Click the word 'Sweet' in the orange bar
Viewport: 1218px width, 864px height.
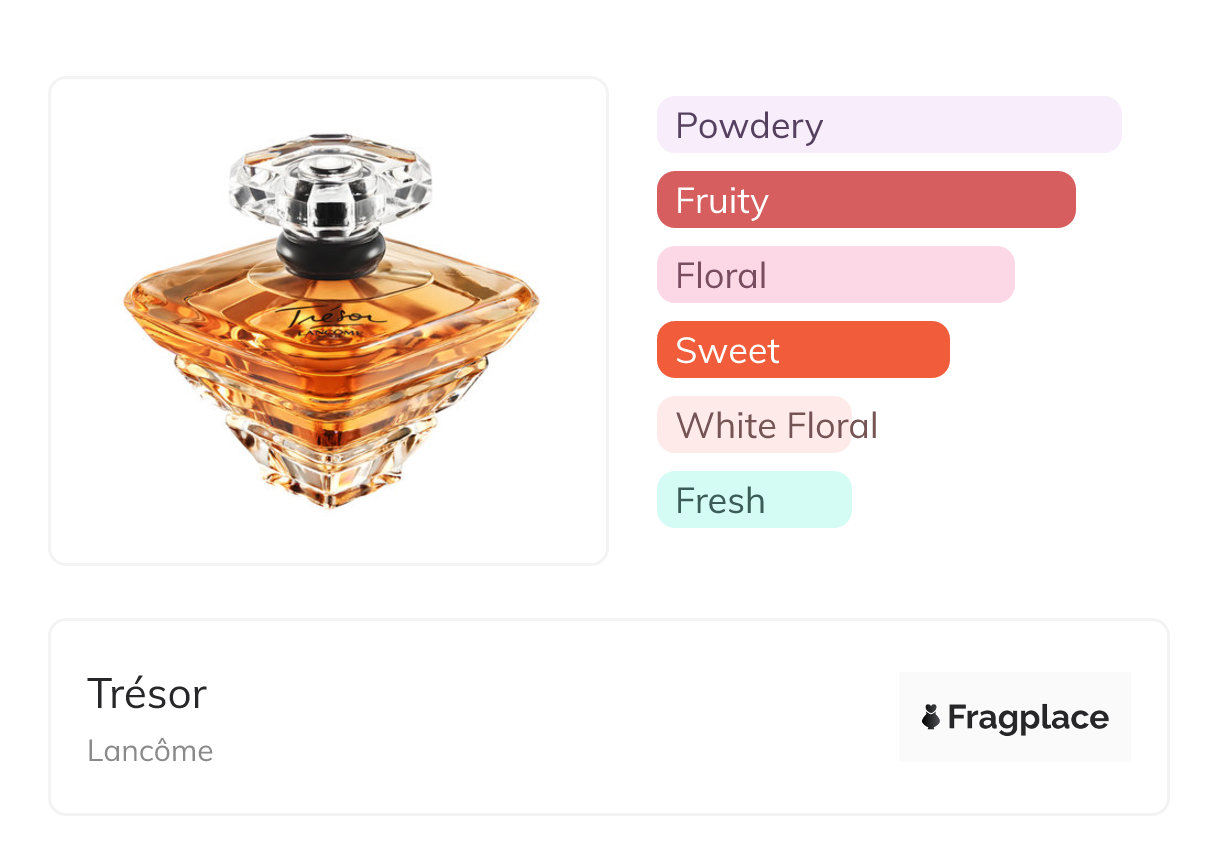727,351
